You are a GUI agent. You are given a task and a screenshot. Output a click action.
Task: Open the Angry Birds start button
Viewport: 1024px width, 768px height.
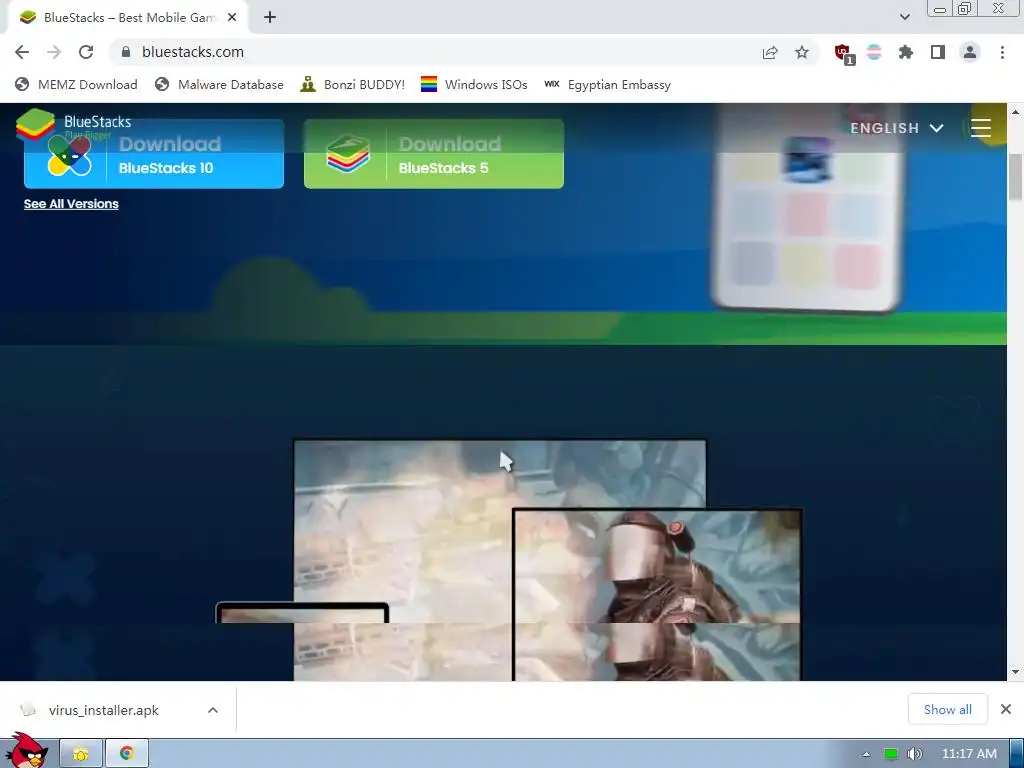pyautogui.click(x=26, y=750)
